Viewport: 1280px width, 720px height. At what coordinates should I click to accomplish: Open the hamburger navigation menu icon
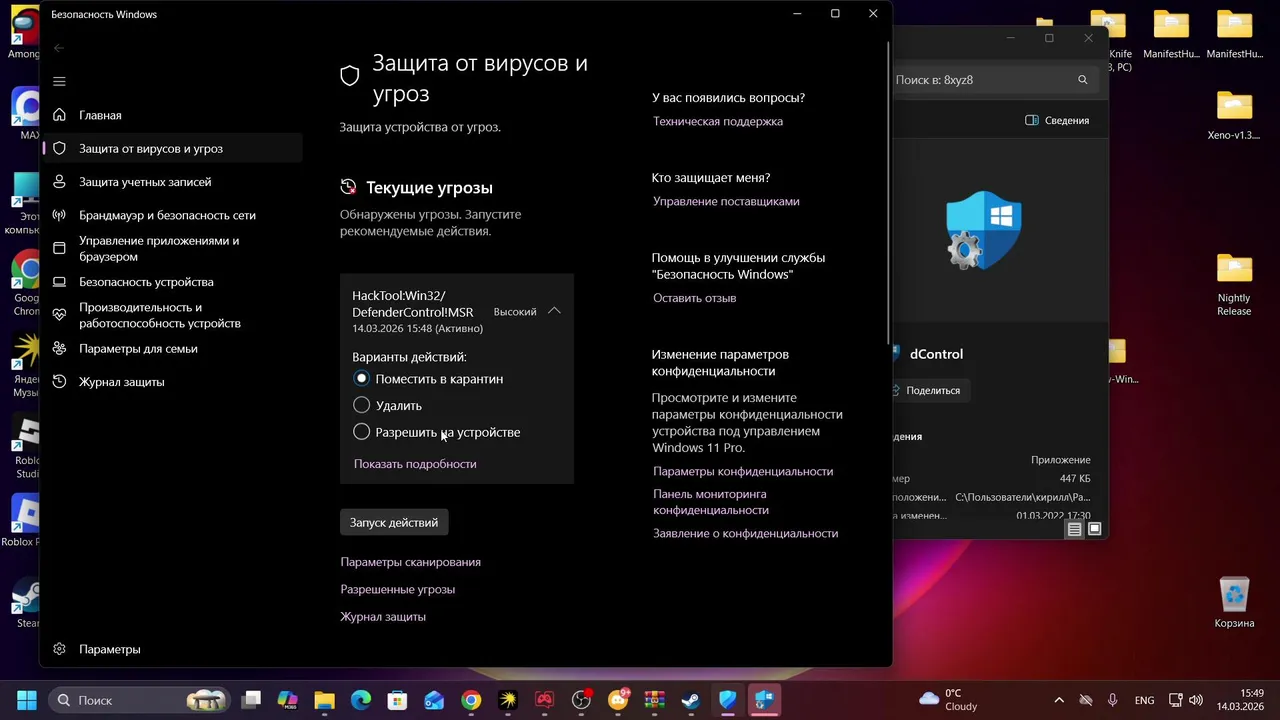59,81
